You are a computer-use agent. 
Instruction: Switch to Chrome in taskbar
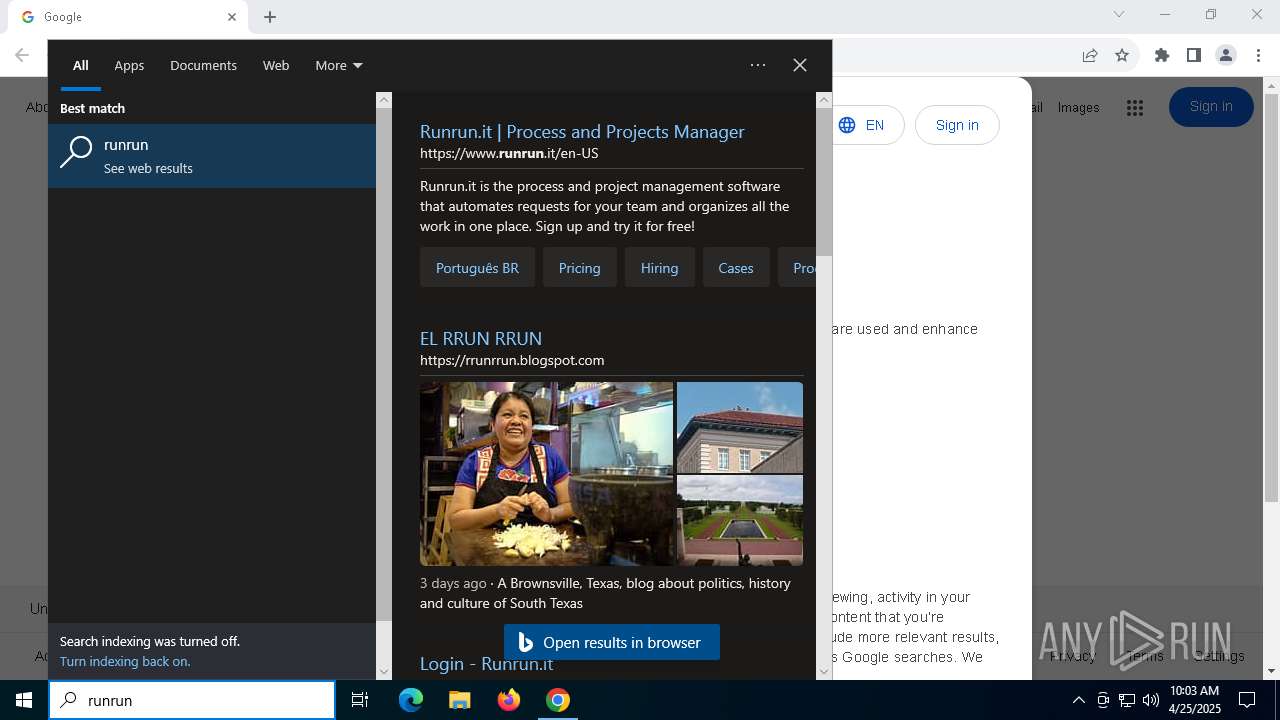tap(558, 700)
